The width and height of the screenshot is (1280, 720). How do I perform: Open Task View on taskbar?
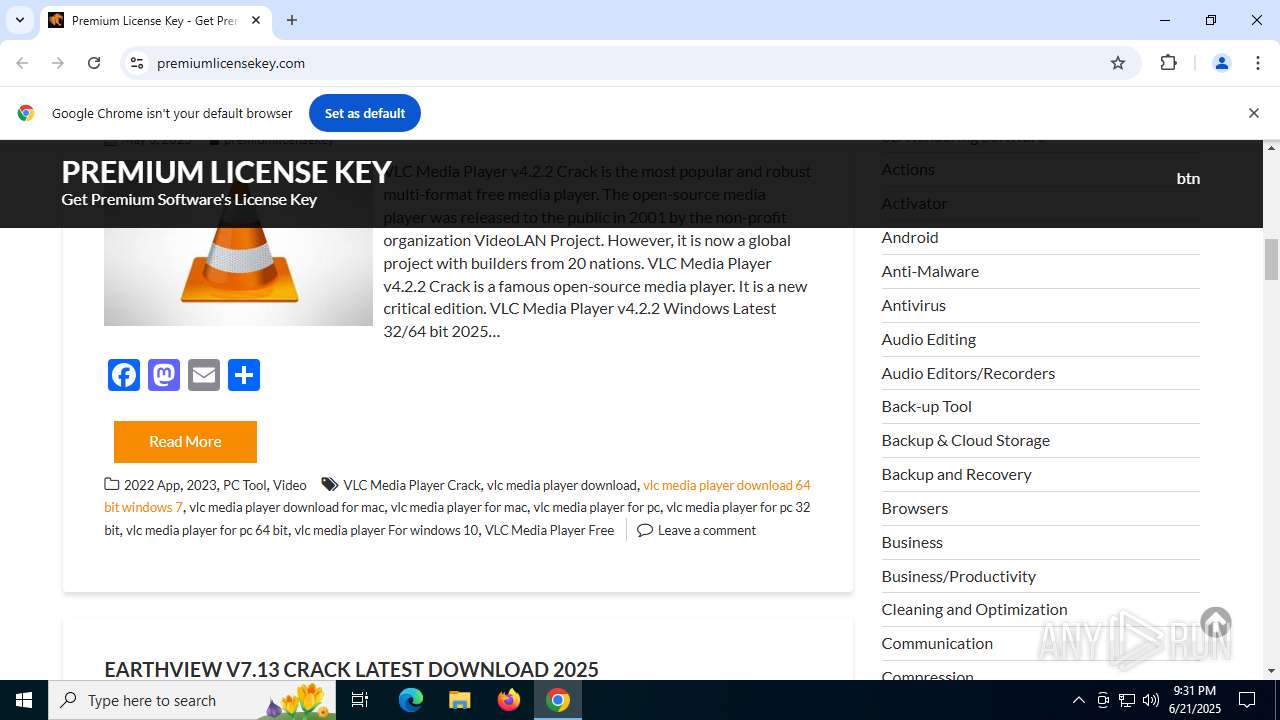pyautogui.click(x=360, y=700)
